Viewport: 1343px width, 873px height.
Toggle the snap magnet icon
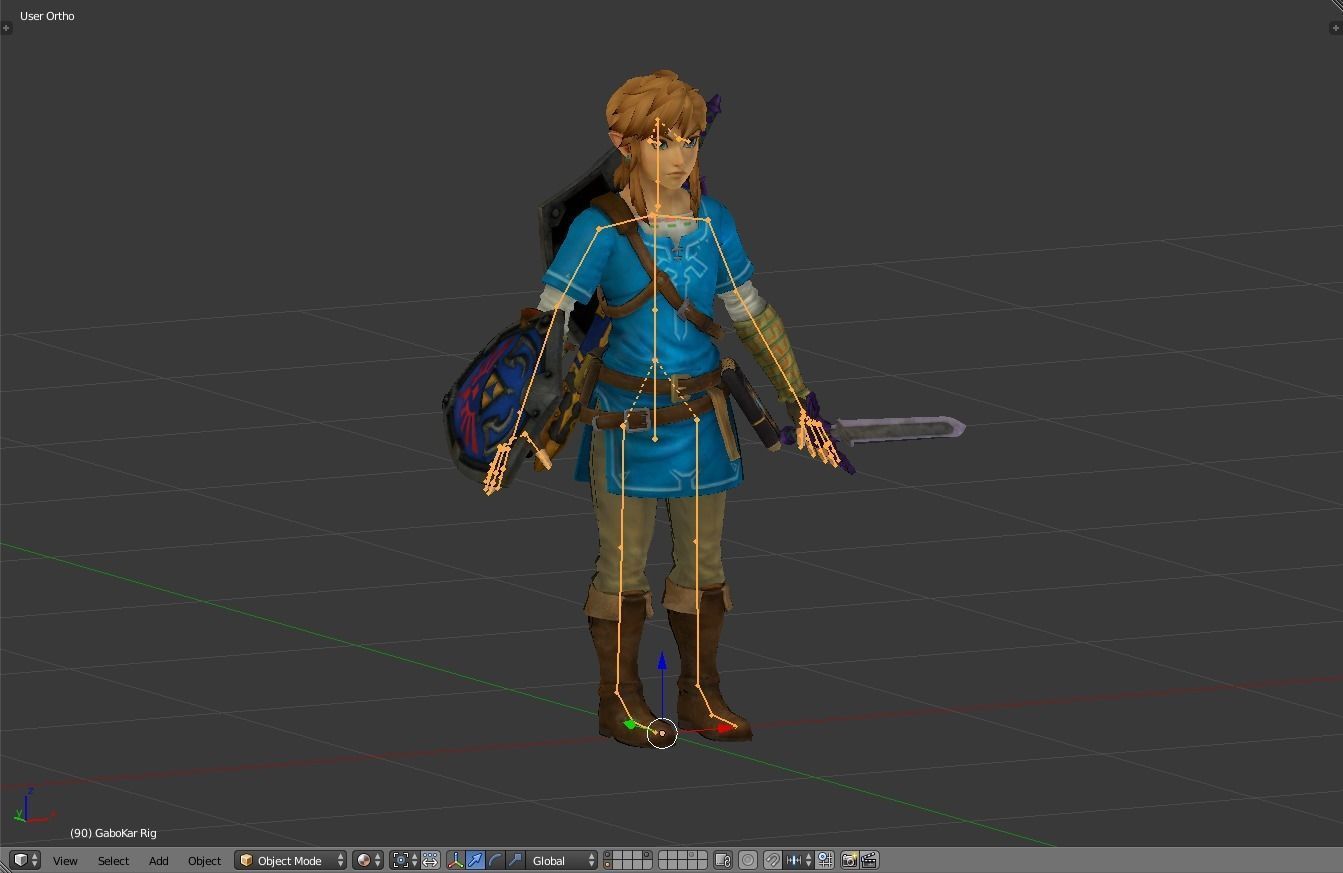(772, 860)
